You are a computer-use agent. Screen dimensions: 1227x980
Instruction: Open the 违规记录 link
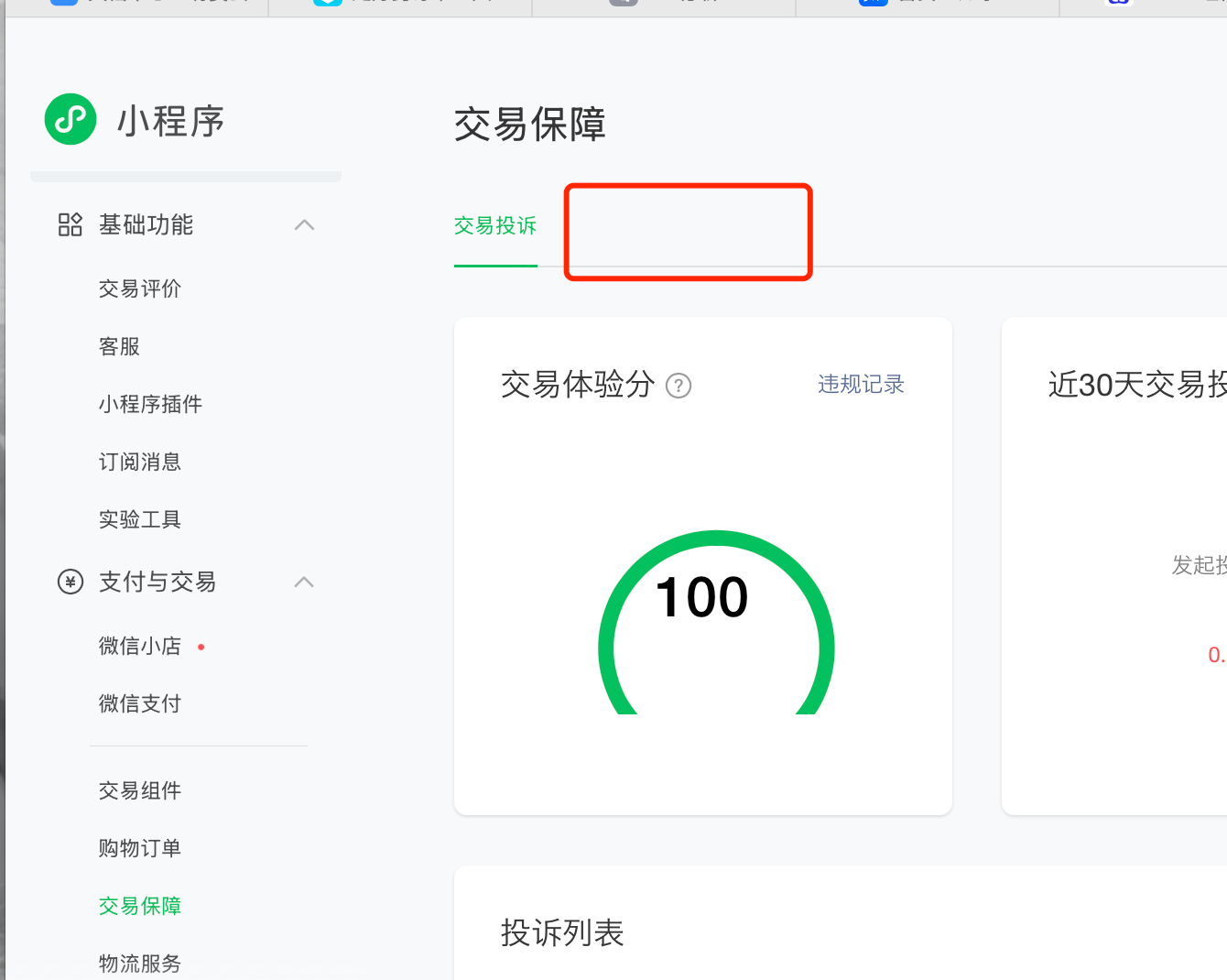tap(861, 384)
